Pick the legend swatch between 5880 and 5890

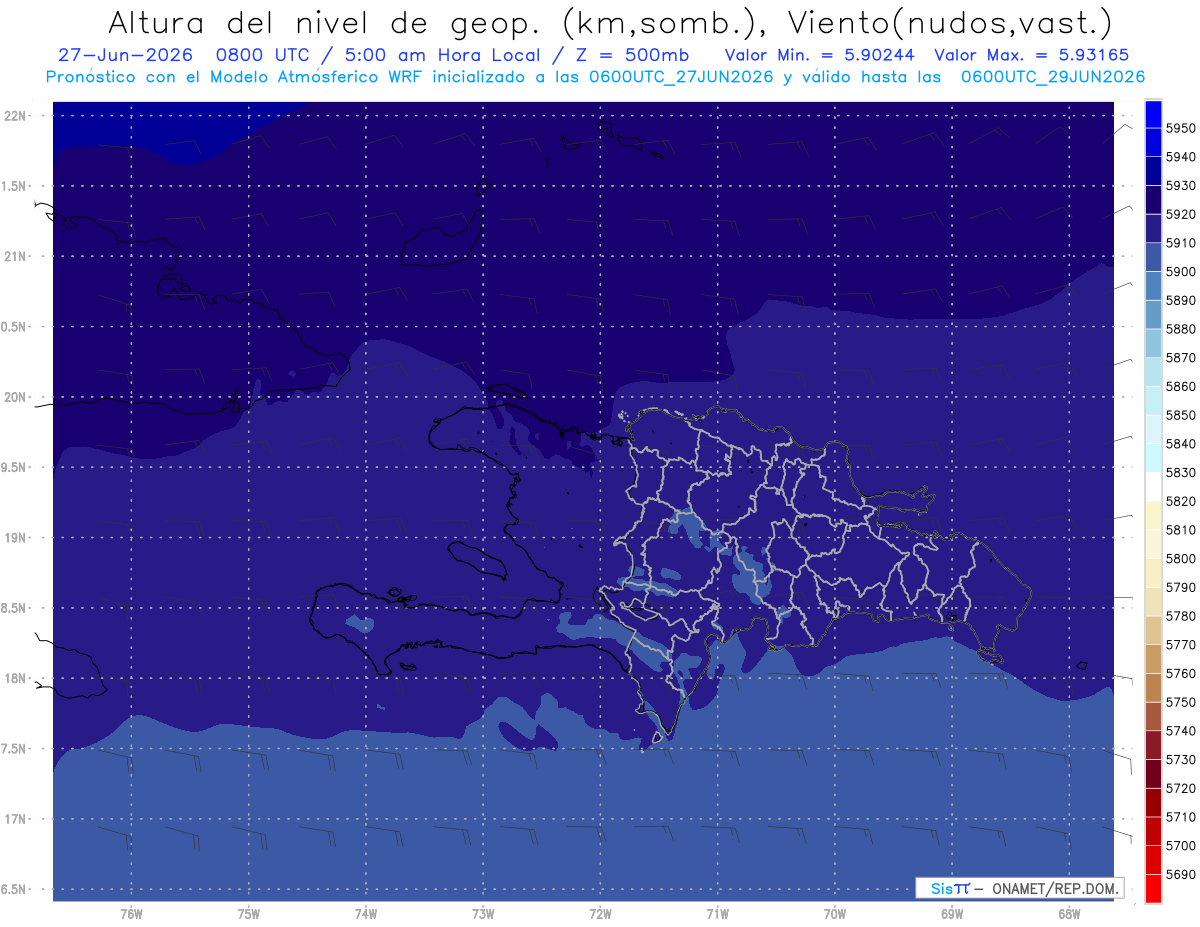[1153, 315]
